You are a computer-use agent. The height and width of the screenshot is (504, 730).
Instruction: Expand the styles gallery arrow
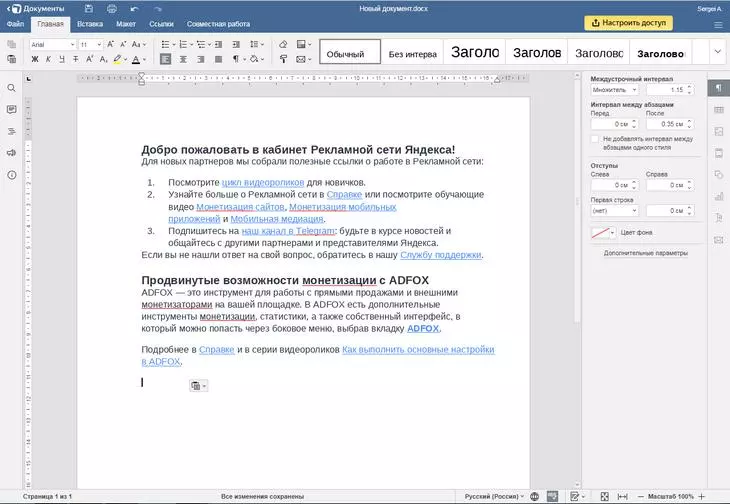pos(717,52)
